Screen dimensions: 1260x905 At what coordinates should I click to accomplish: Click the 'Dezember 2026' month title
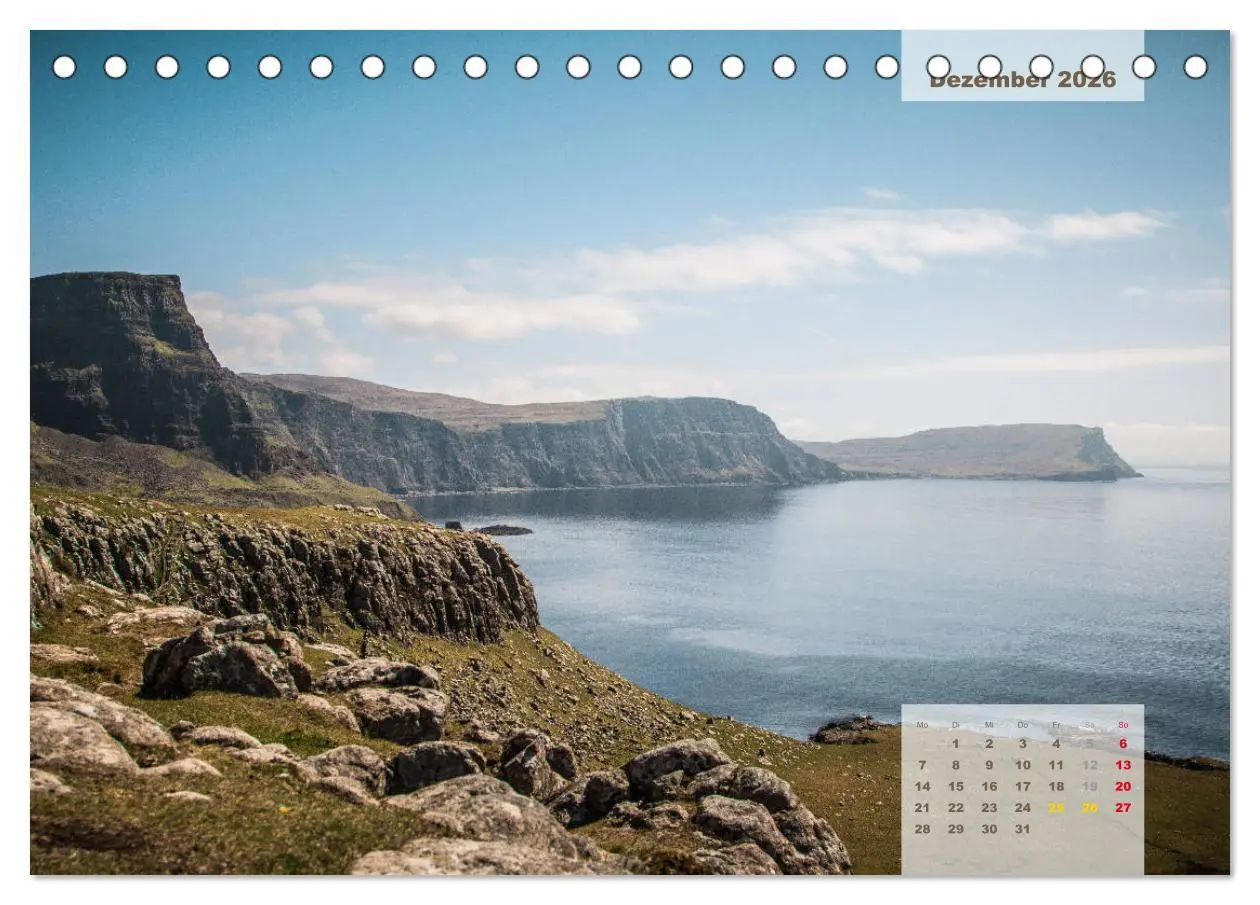coord(1022,80)
